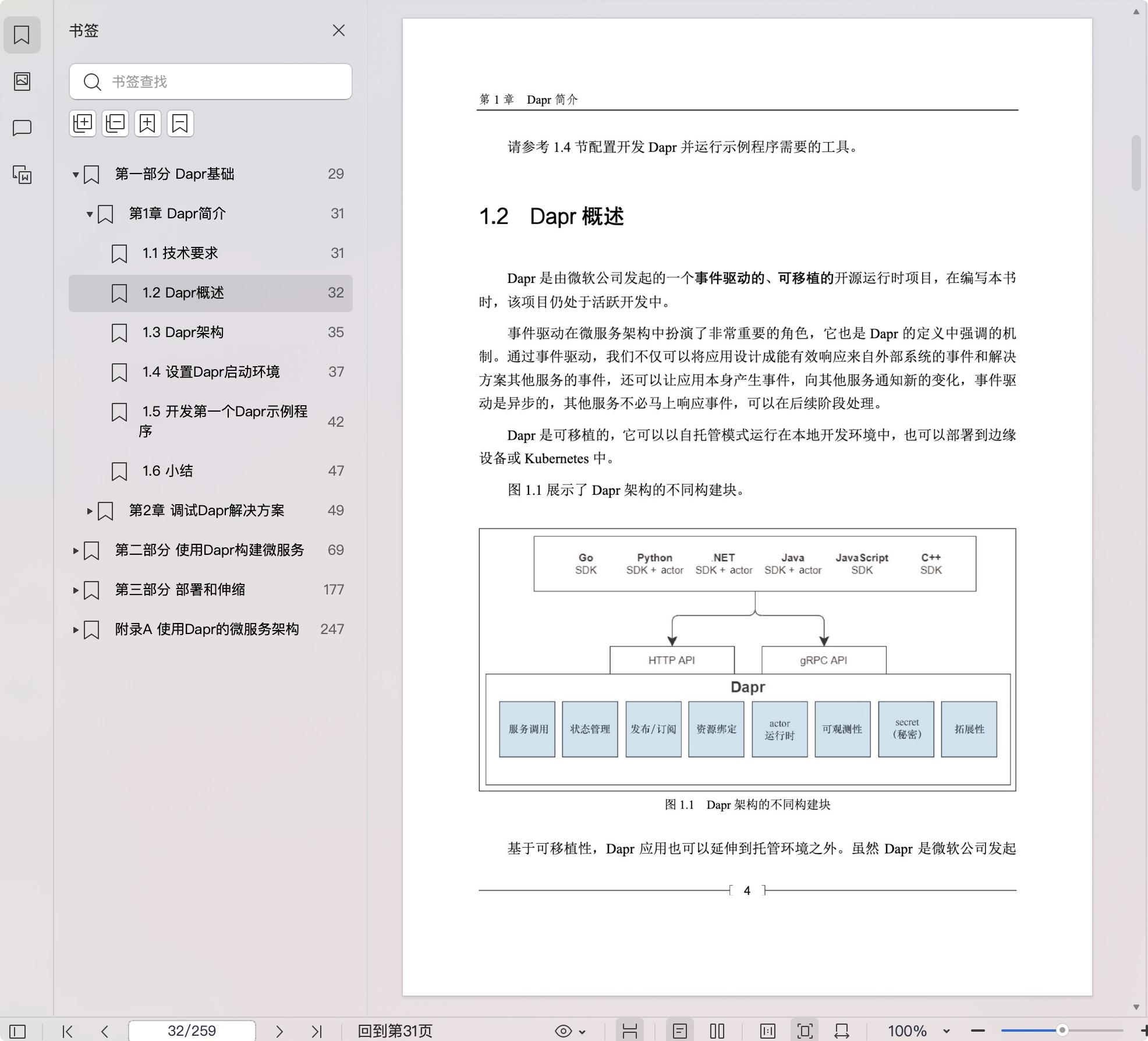
Task: Open bookmark 1.4 设置Dapr启动环境
Action: [x=210, y=372]
